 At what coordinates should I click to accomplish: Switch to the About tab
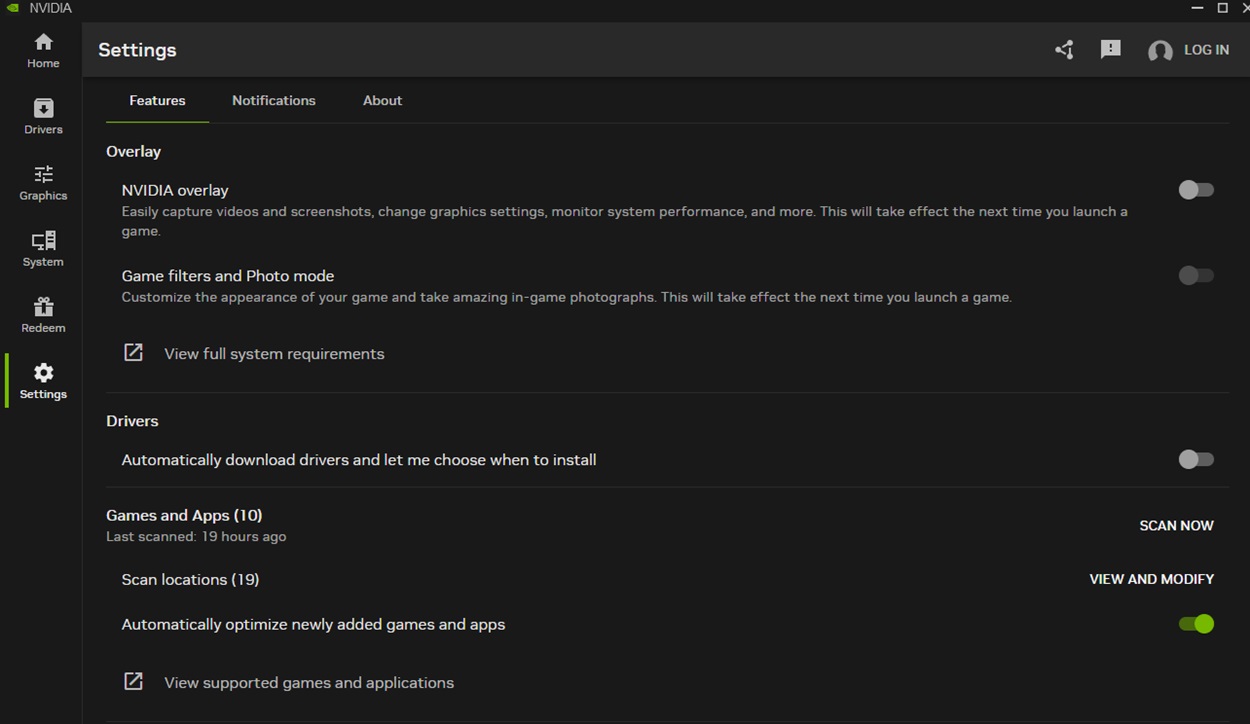pyautogui.click(x=382, y=101)
